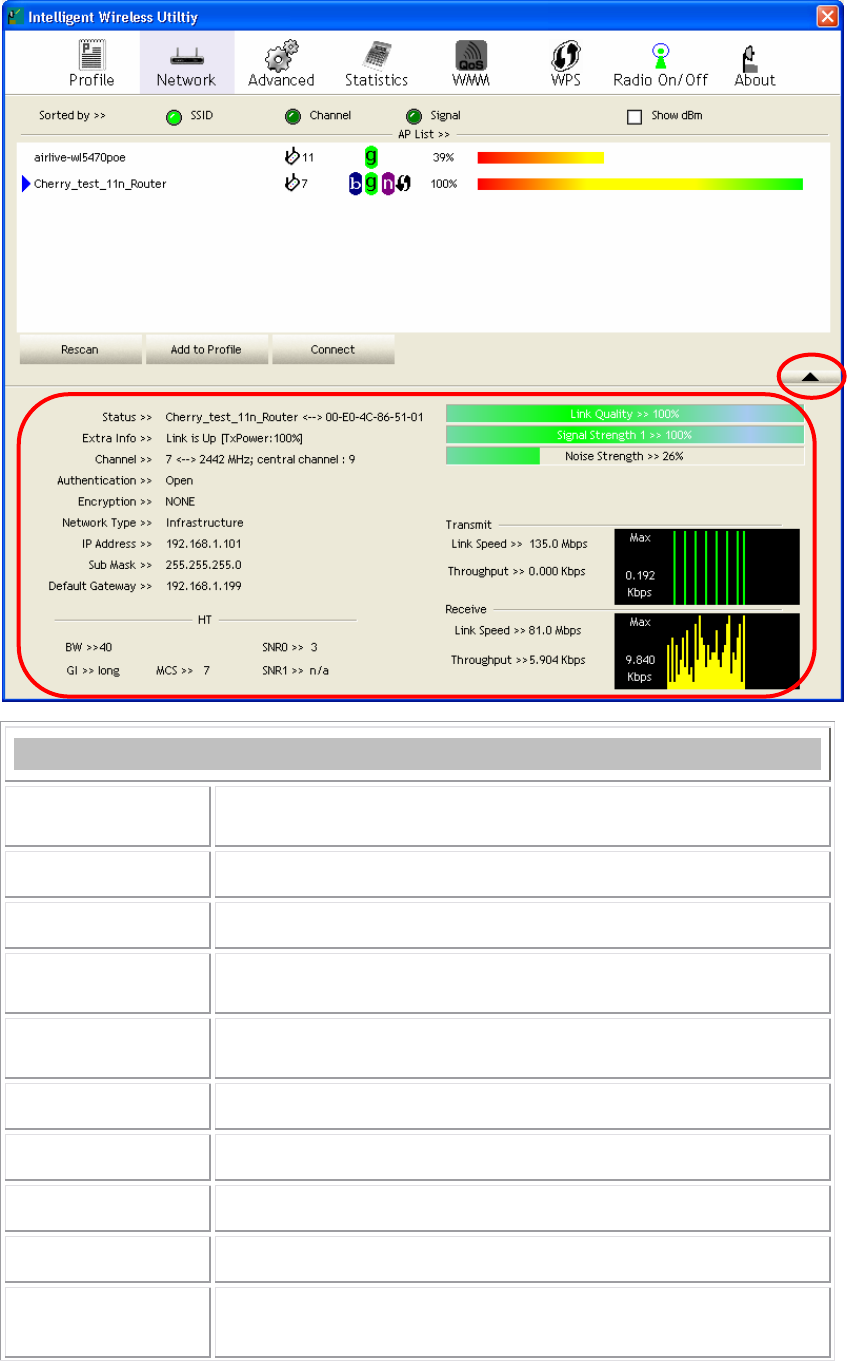Toggle Radio On/Off antenna icon
Viewport: 847px width, 1361px height.
[660, 56]
